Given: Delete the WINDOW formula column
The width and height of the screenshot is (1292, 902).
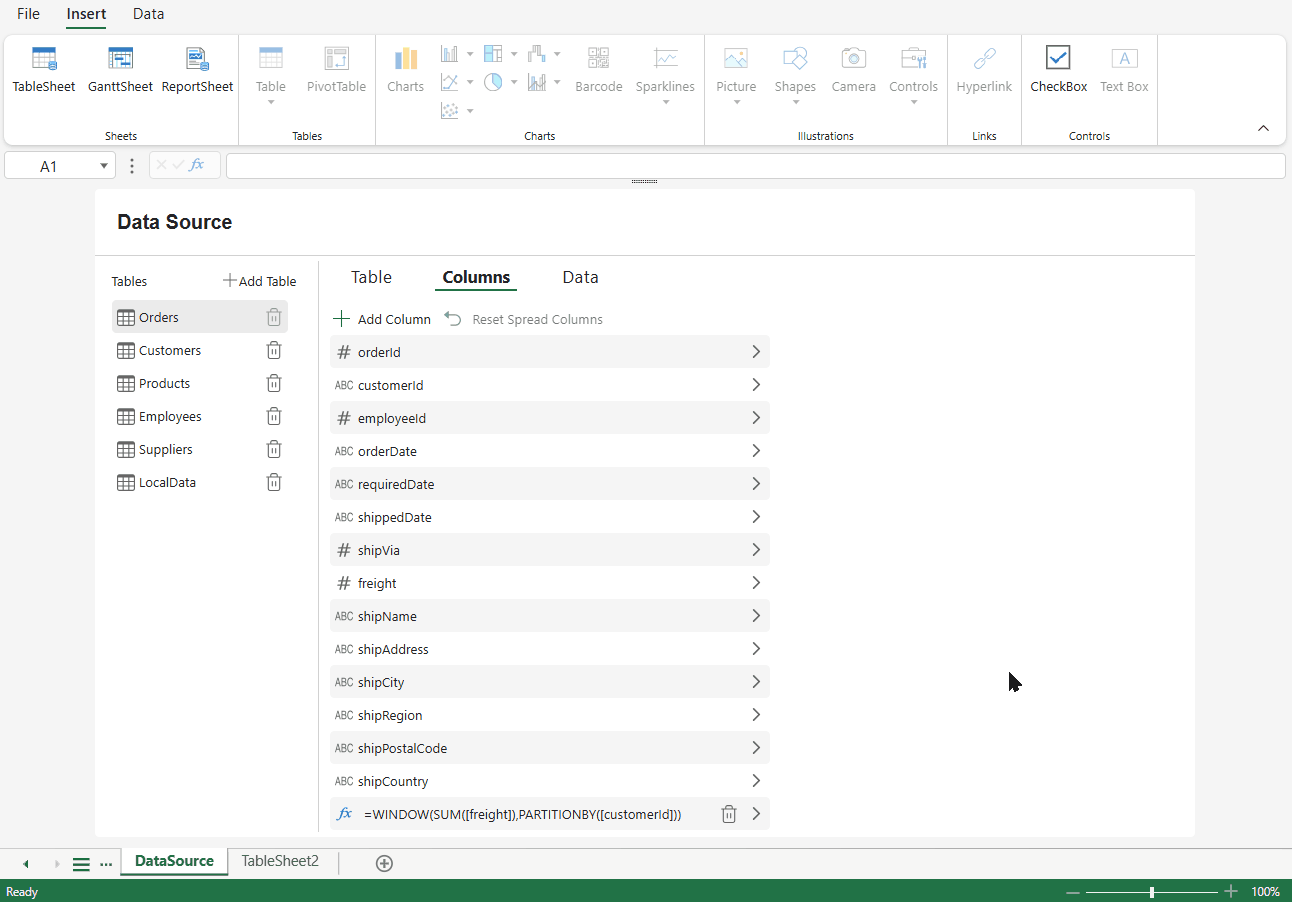Looking at the screenshot, I should [729, 814].
